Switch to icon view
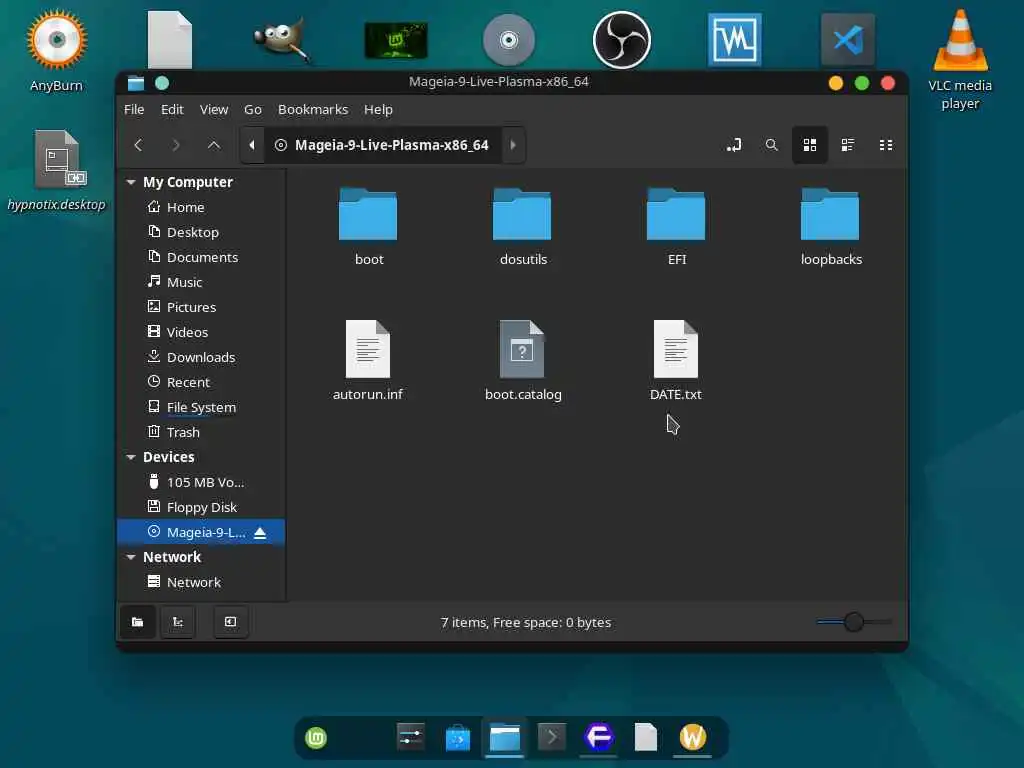Image resolution: width=1024 pixels, height=768 pixels. pos(810,145)
